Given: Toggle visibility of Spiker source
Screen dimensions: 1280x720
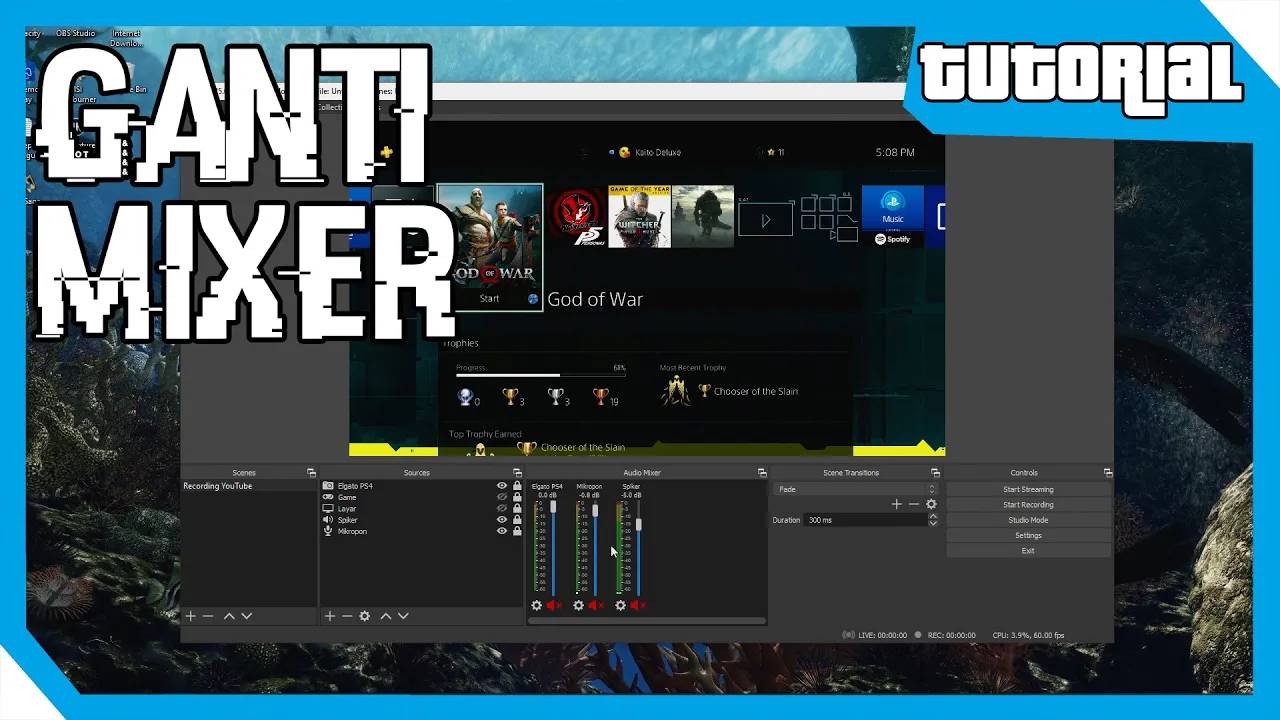Looking at the screenshot, I should coord(502,520).
